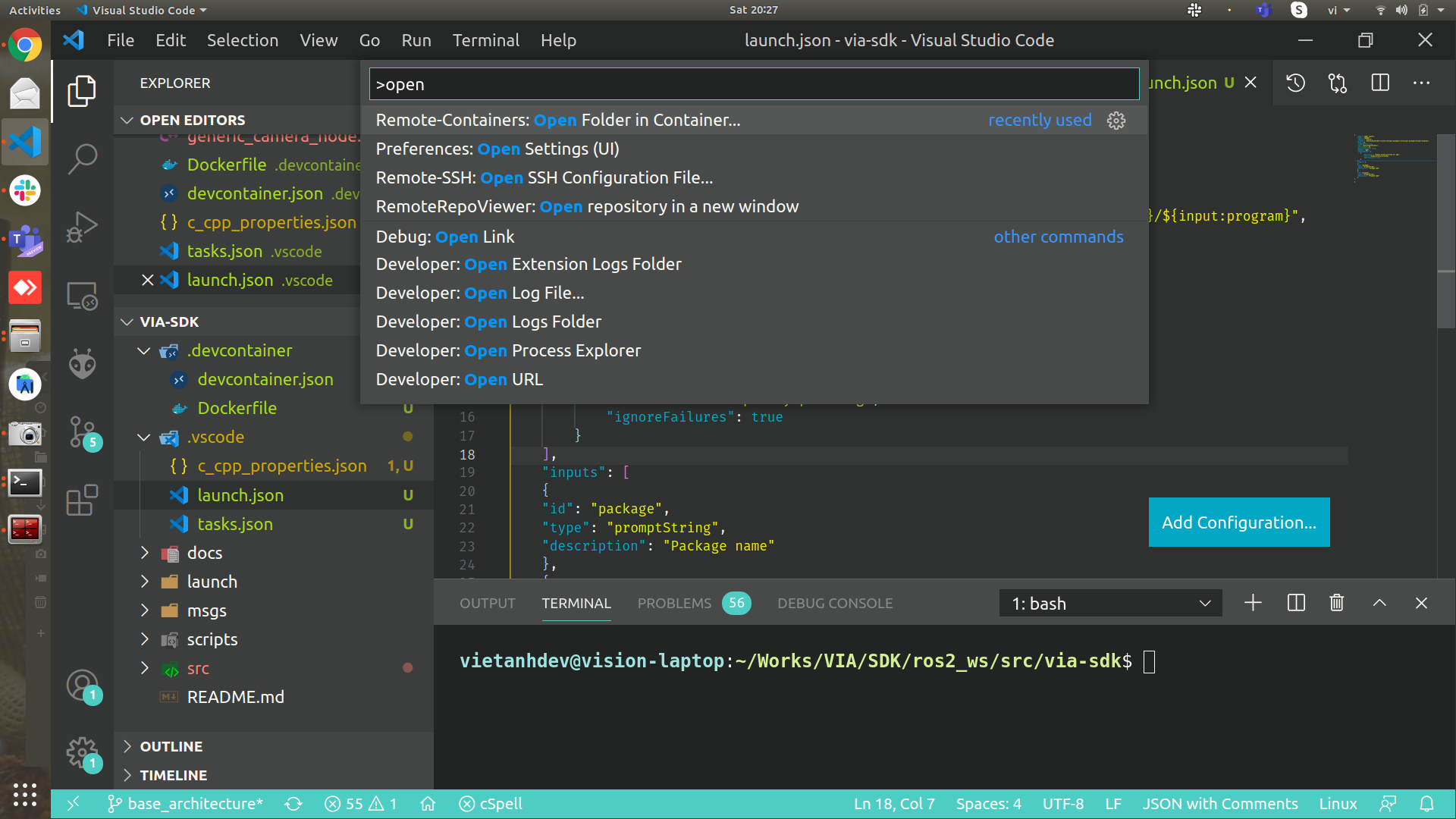Select Preferences: Open Settings (UI) command
This screenshot has width=1456, height=819.
point(497,149)
